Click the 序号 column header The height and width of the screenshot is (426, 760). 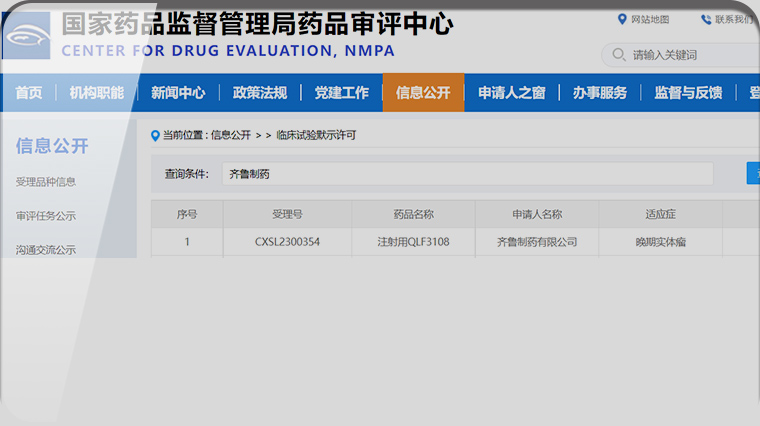(x=187, y=214)
